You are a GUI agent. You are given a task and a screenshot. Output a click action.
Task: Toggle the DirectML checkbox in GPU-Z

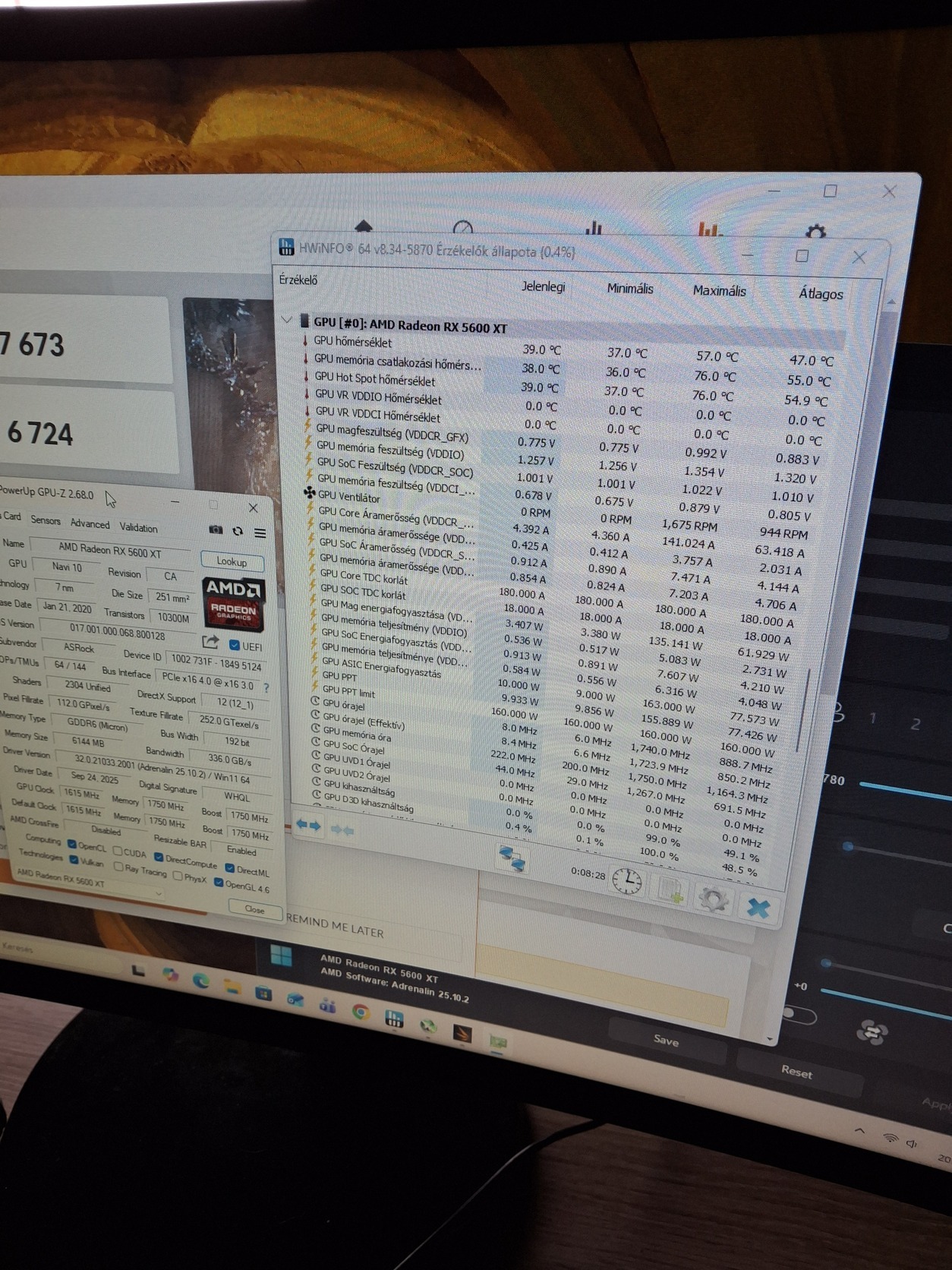[229, 868]
